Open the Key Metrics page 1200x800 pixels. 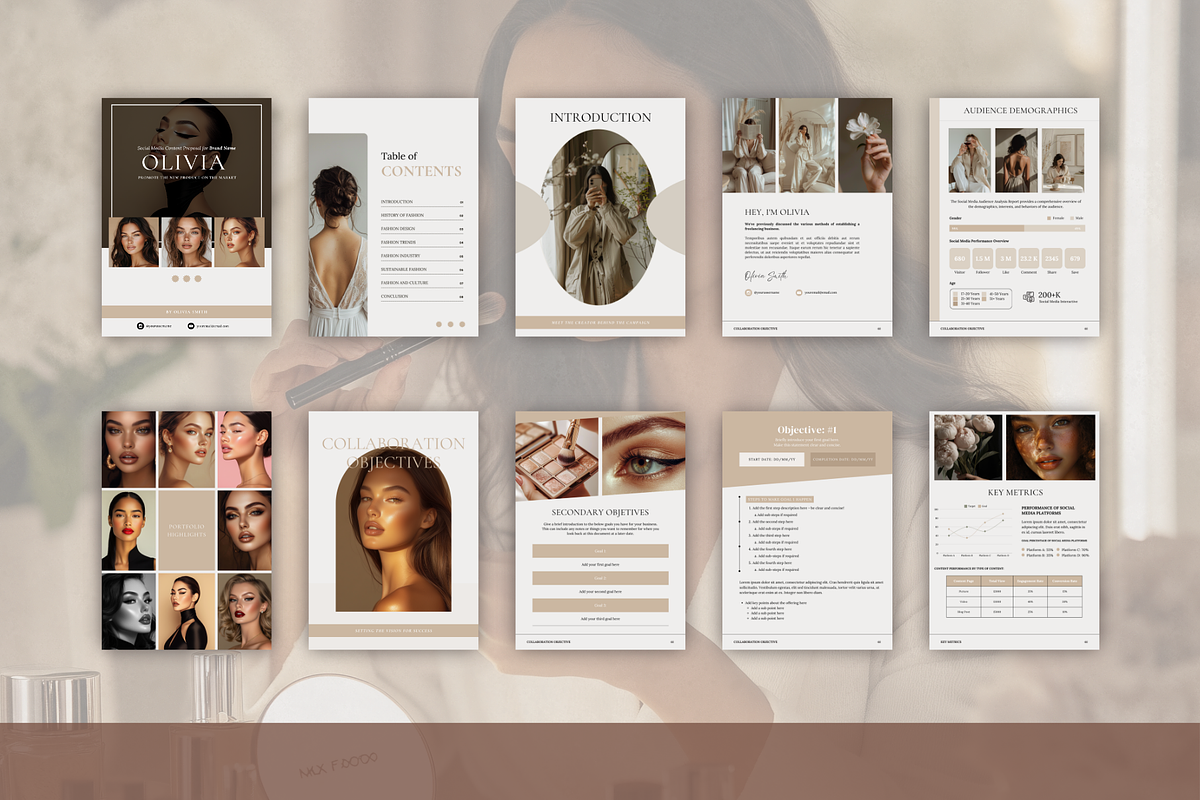(x=1014, y=530)
